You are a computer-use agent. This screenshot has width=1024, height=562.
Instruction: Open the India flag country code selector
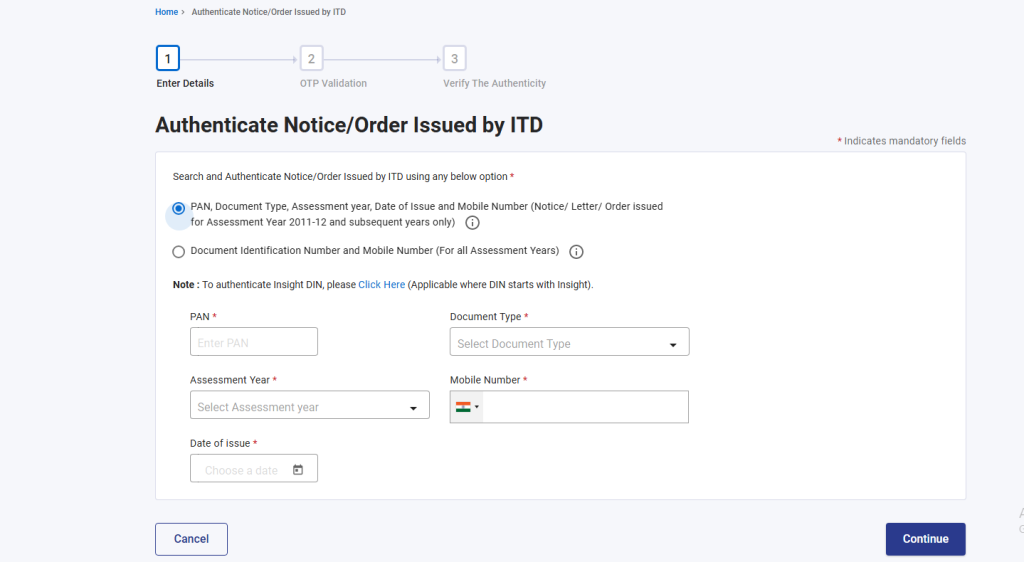[467, 407]
